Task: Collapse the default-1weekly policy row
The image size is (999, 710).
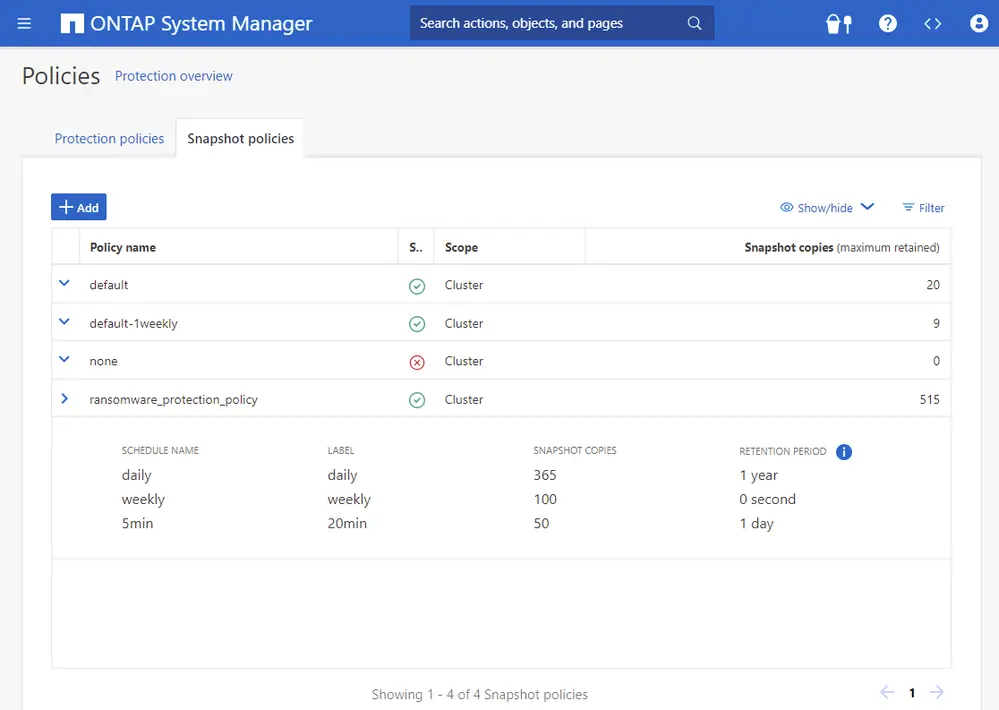Action: pyautogui.click(x=64, y=322)
